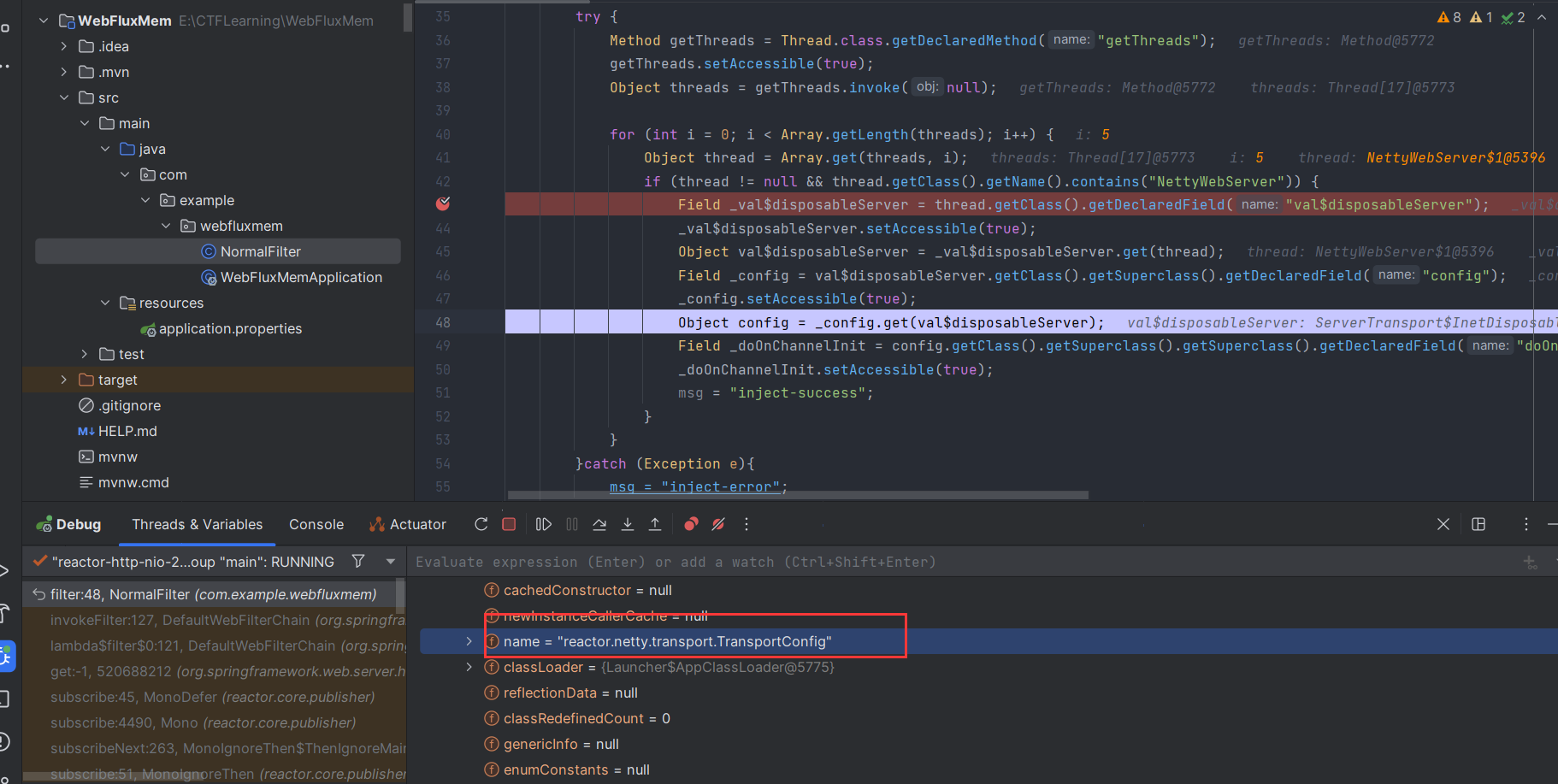
Task: Click the Pause Program icon
Action: tap(572, 524)
